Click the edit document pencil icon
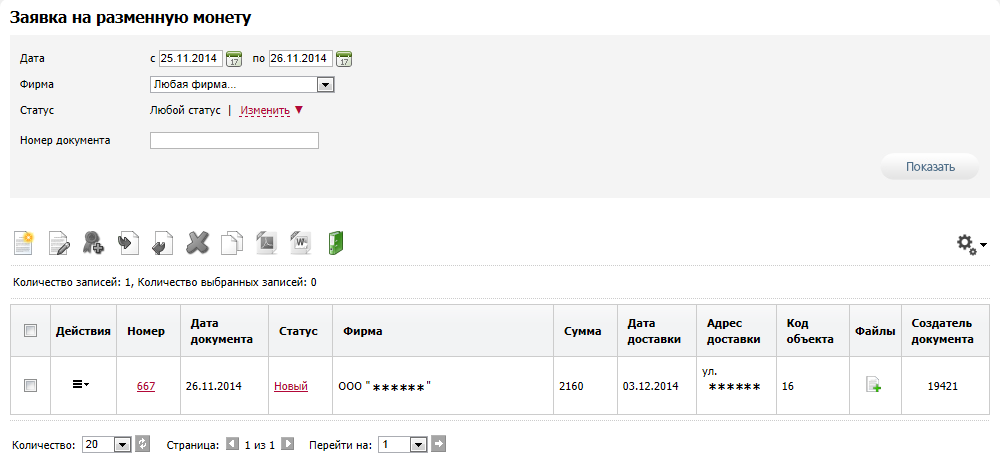Image resolution: width=1000 pixels, height=458 pixels. [59, 244]
